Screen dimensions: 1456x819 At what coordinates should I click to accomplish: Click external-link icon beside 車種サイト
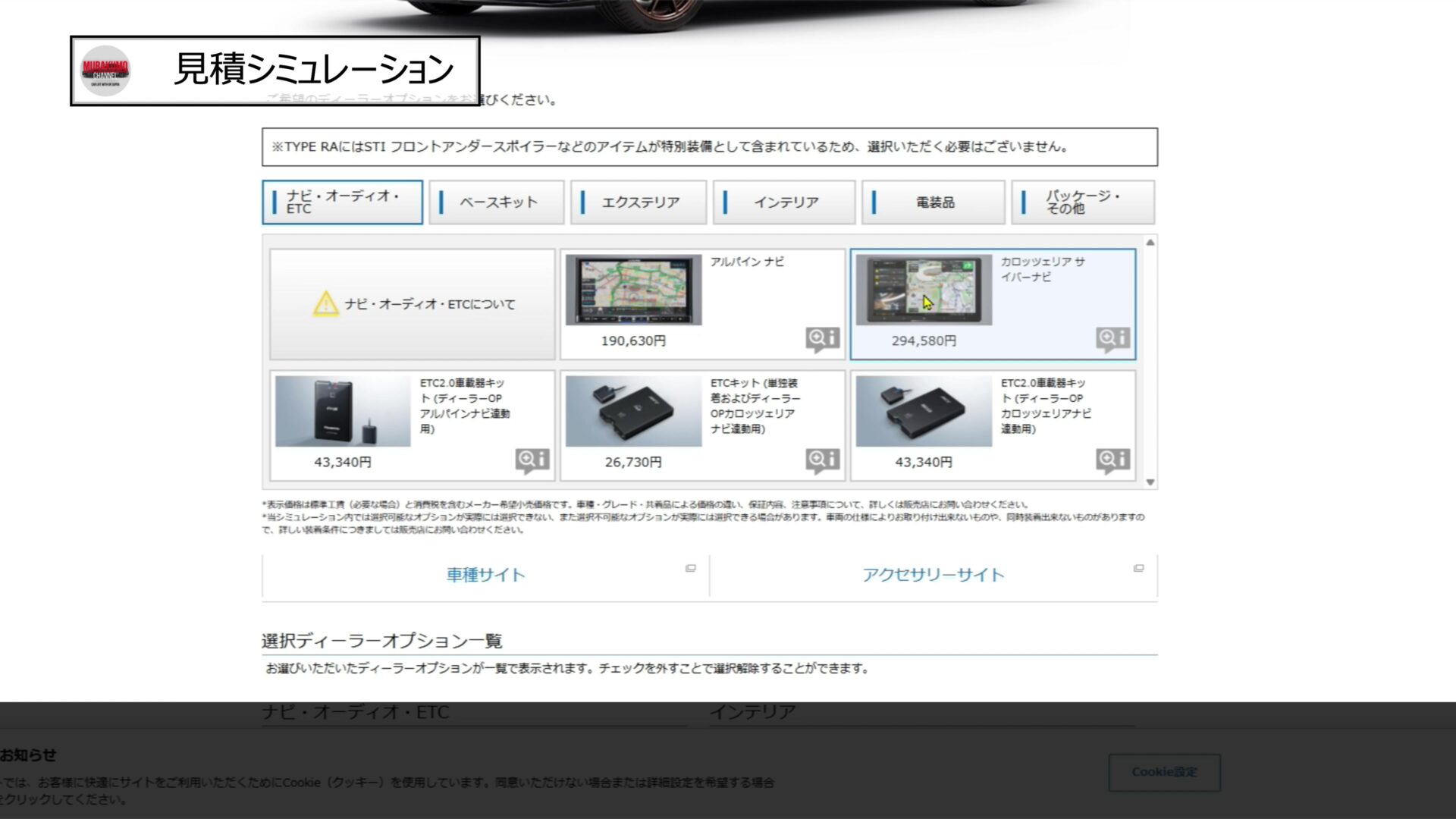pos(690,568)
